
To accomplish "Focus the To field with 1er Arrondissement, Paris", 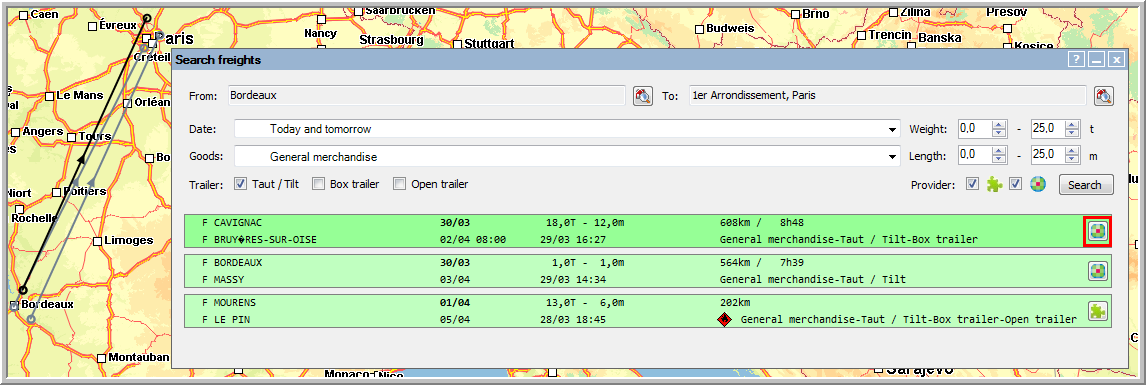I will click(887, 96).
